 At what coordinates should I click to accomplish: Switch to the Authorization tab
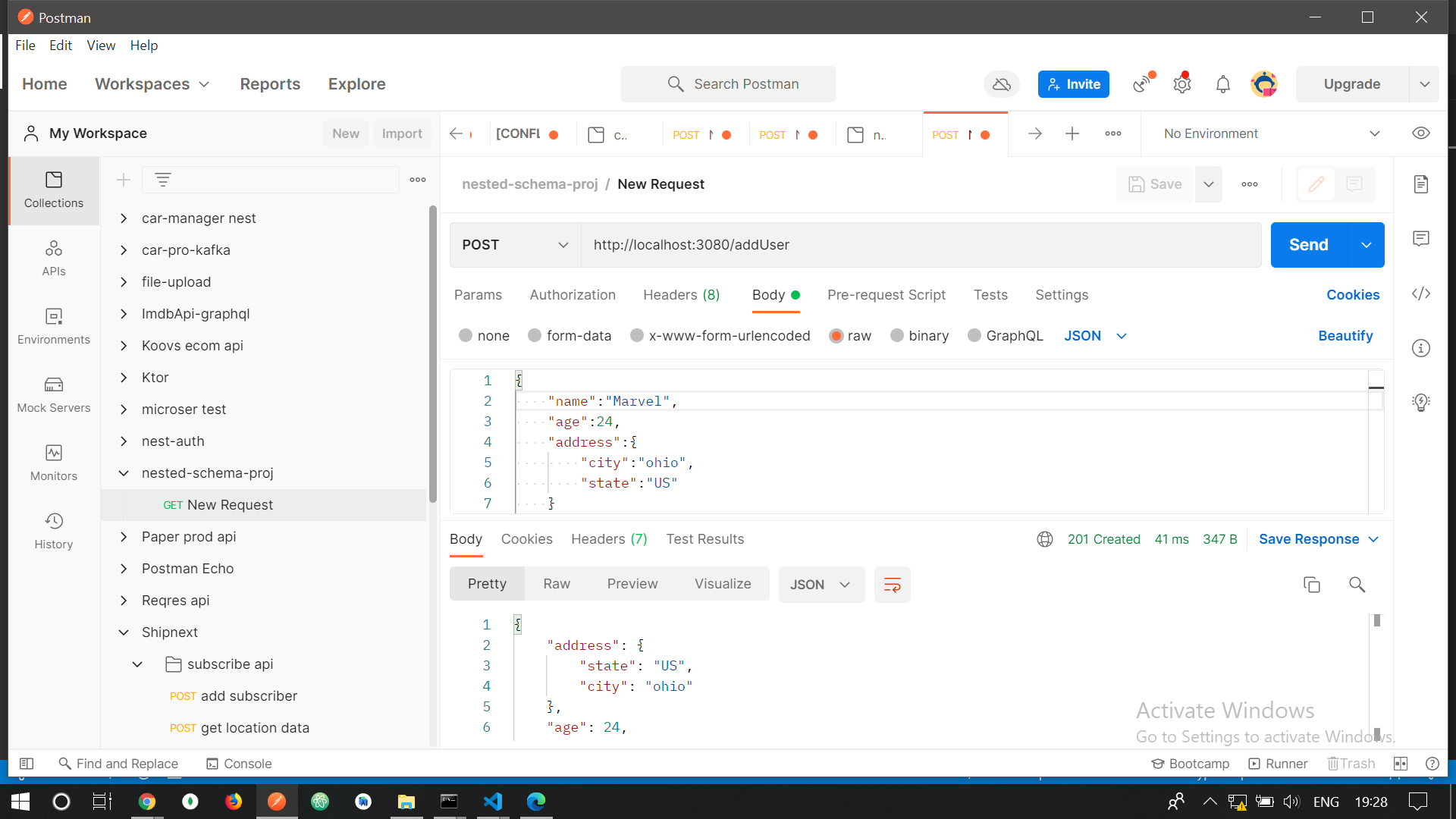point(573,295)
